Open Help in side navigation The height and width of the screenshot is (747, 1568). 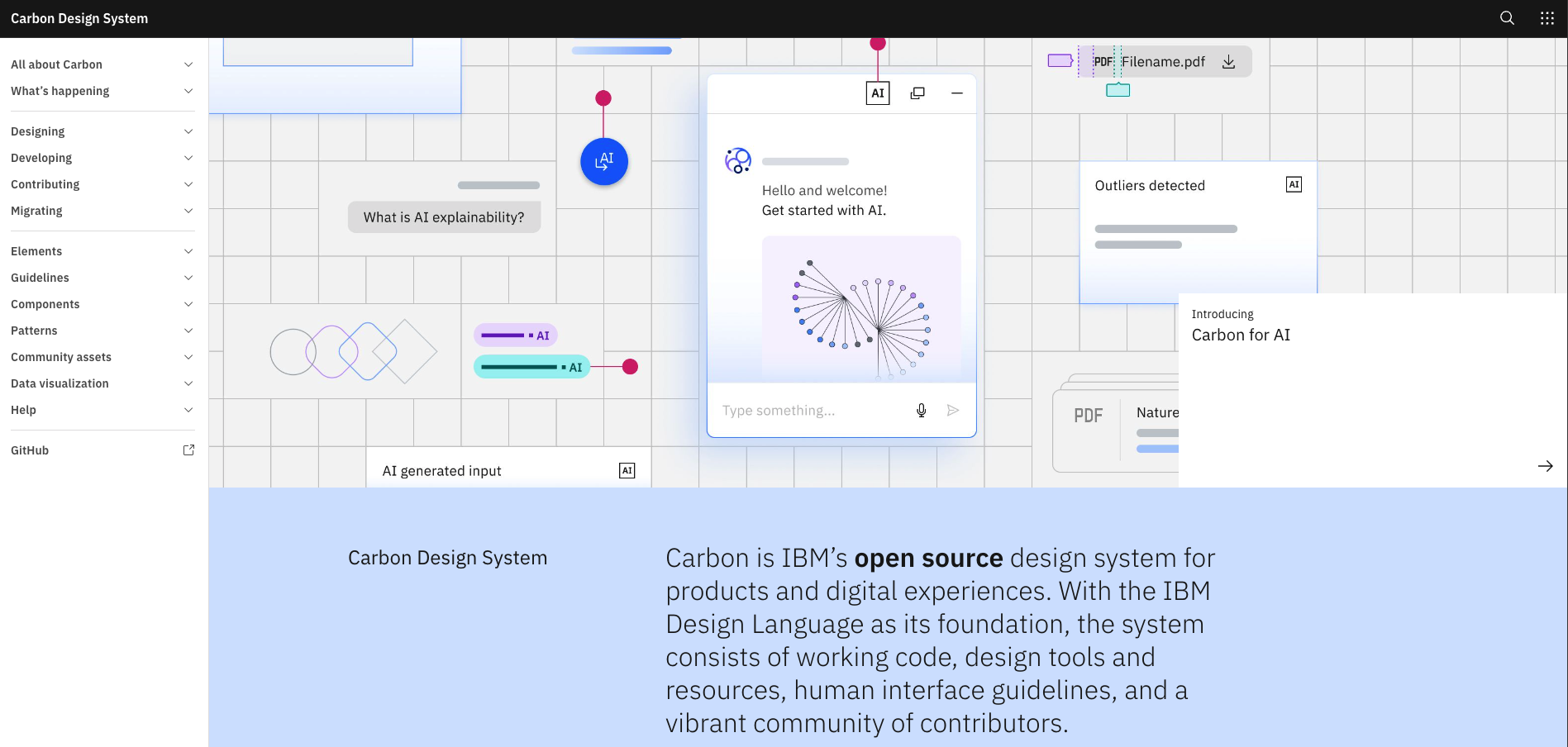tap(102, 410)
